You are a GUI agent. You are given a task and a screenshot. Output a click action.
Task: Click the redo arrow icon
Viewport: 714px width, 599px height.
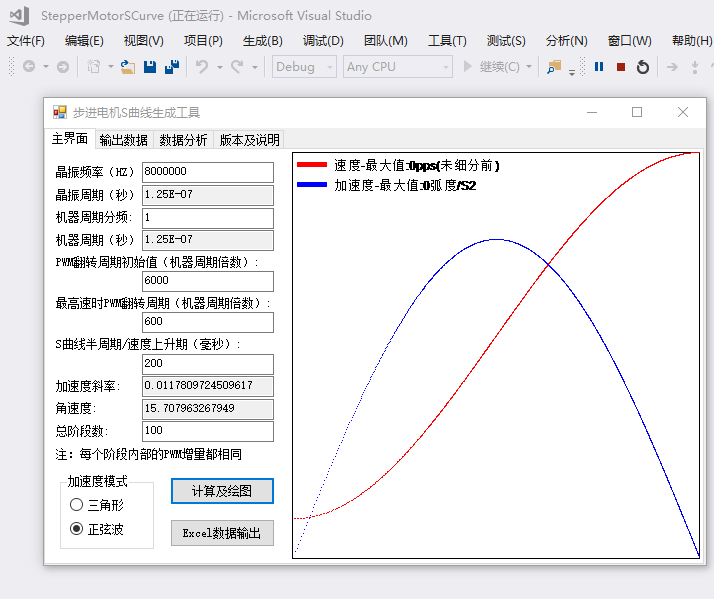click(237, 67)
